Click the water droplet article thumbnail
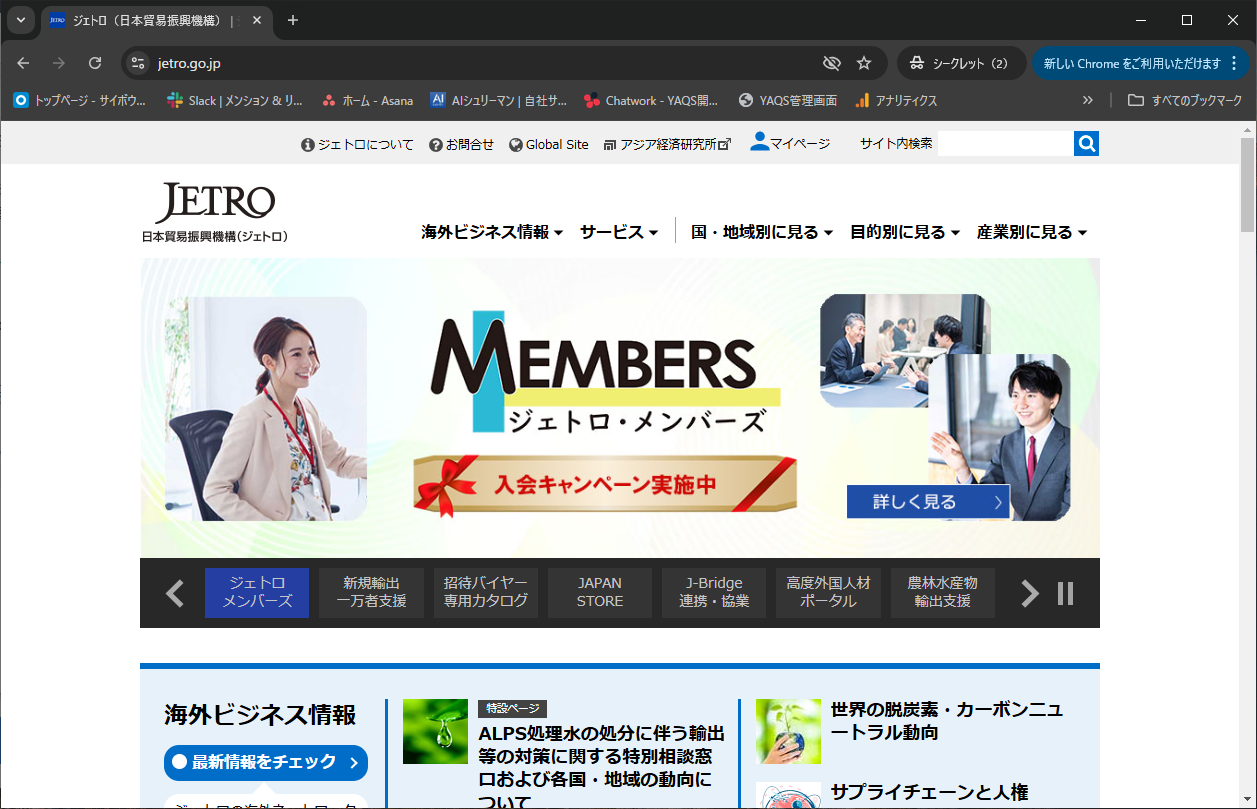Image resolution: width=1257 pixels, height=809 pixels. (435, 731)
